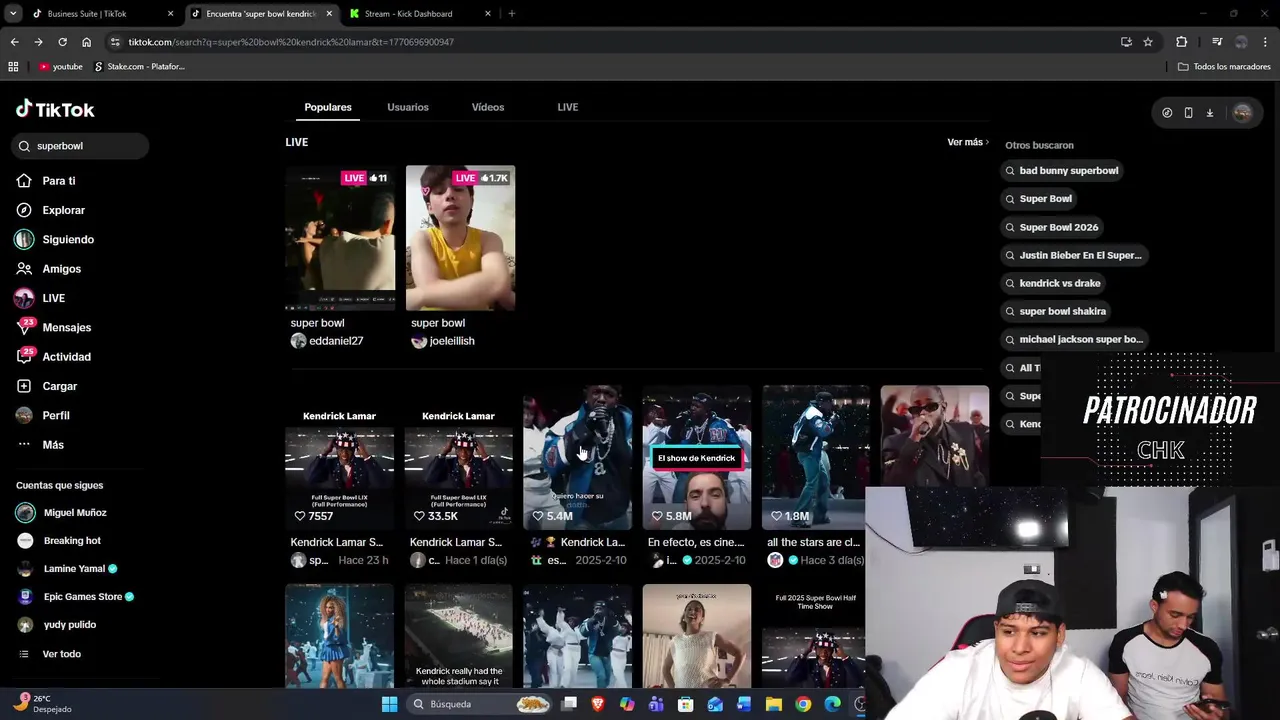Open the video with 1.8M likes

(x=815, y=457)
